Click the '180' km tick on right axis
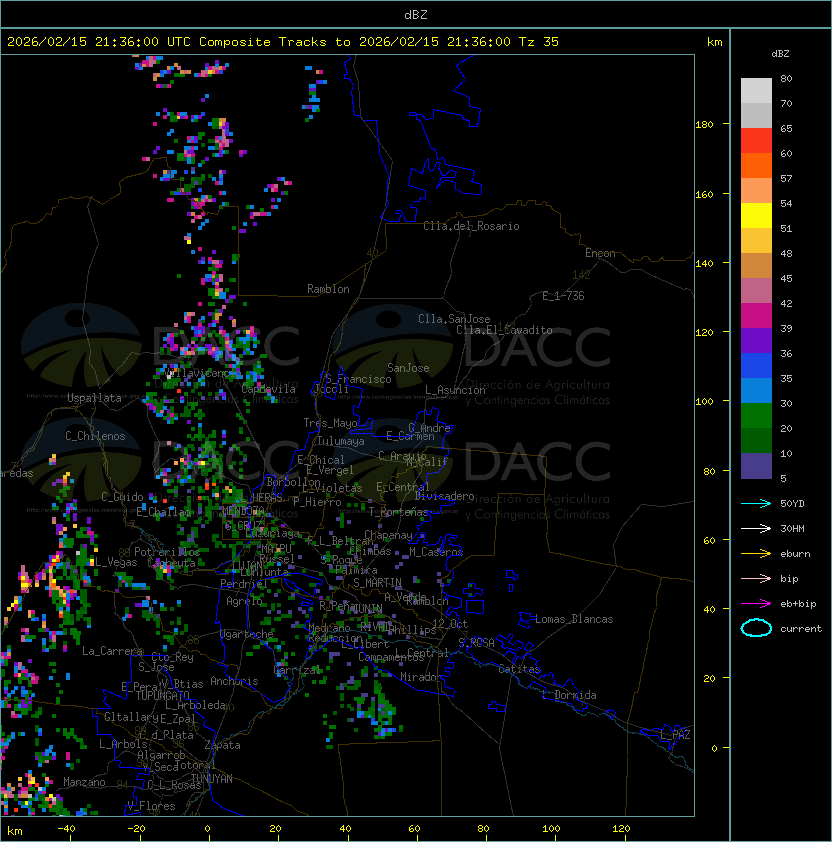 click(704, 125)
